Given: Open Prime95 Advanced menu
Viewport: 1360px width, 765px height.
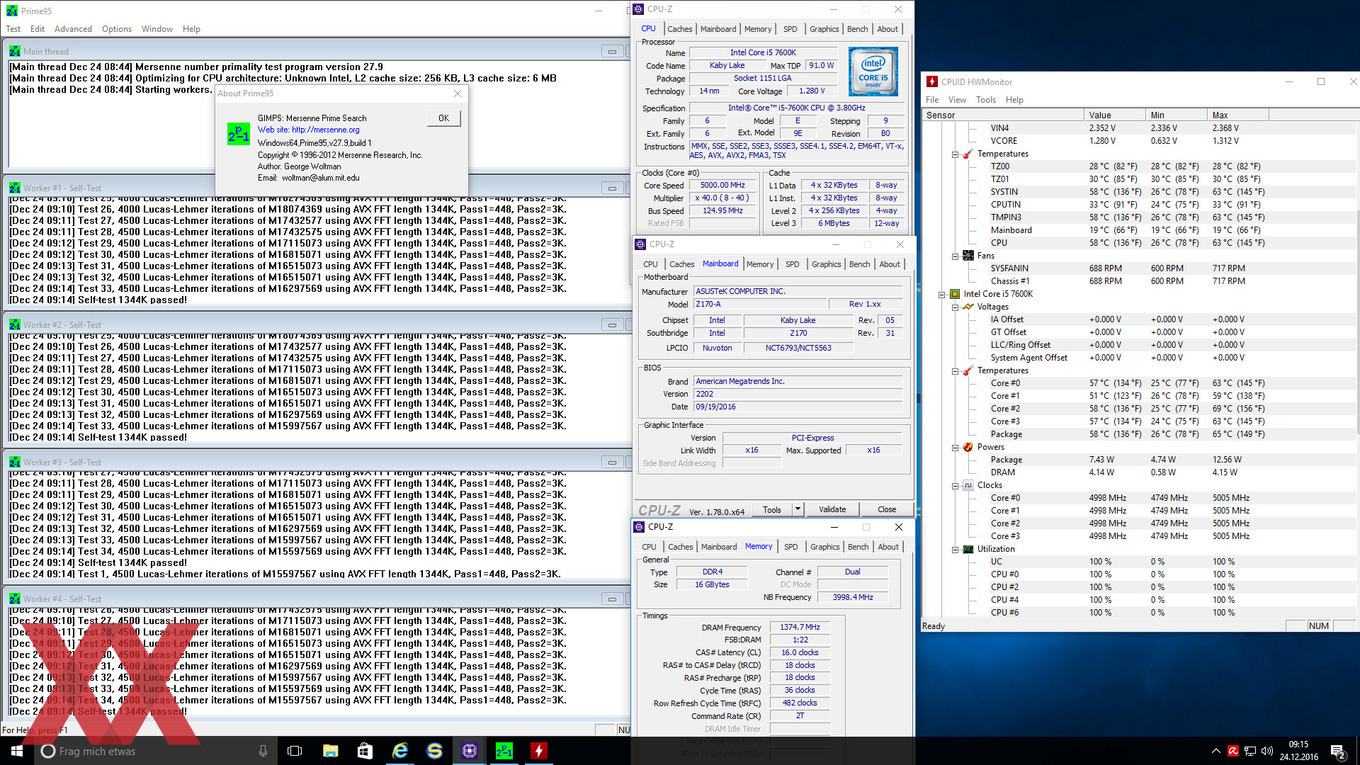Looking at the screenshot, I should 73,29.
